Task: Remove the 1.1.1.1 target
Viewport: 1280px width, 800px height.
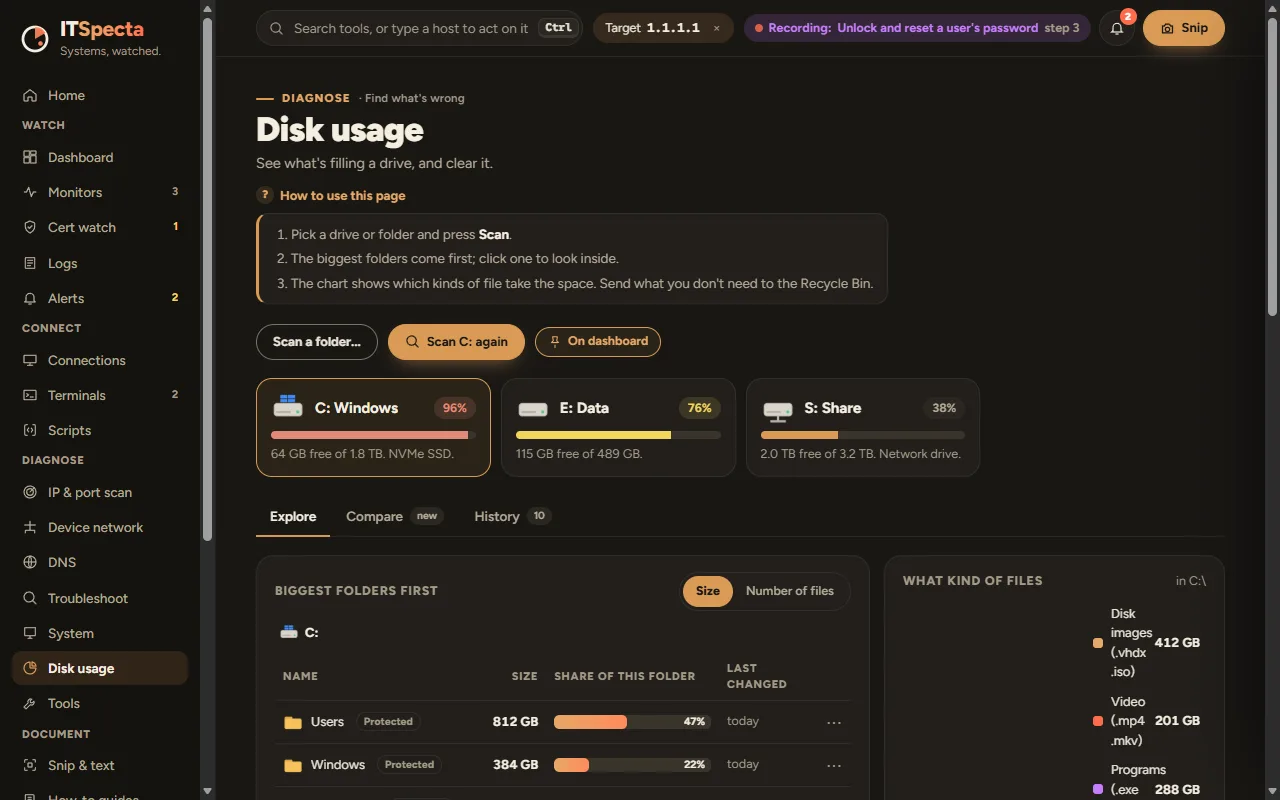Action: click(x=716, y=28)
